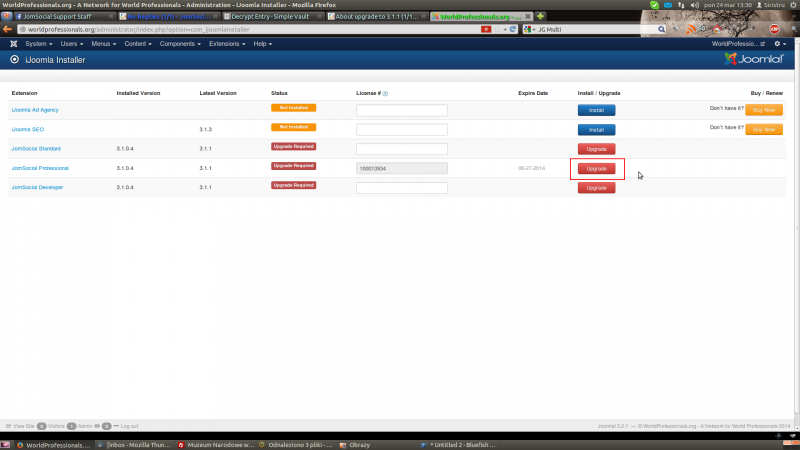Click Buy Now for iJoomla Ad Agency
This screenshot has height=450, width=800.
pyautogui.click(x=764, y=110)
